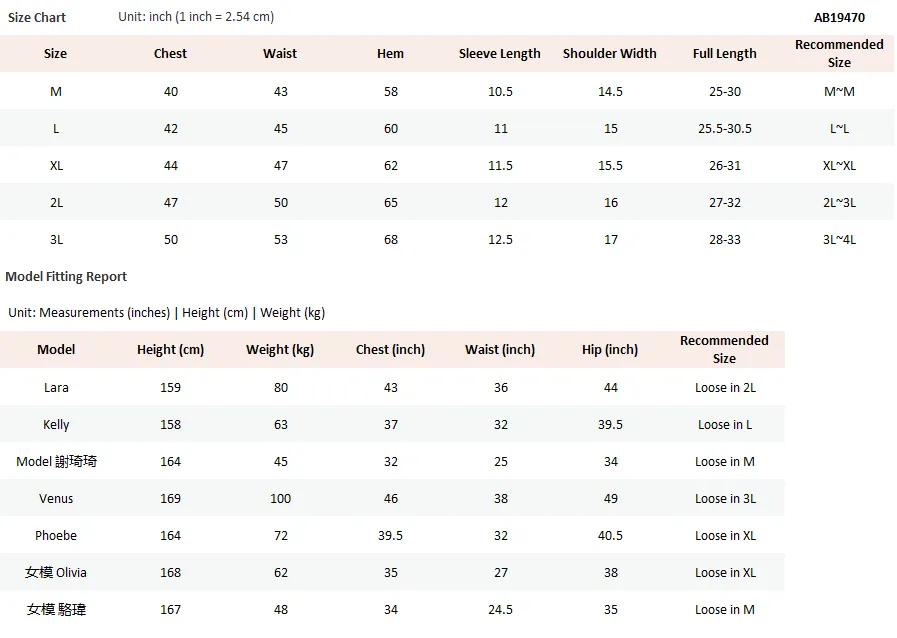The height and width of the screenshot is (638, 897).
Task: Click the Loose in 3L cell for Venus
Action: [725, 499]
